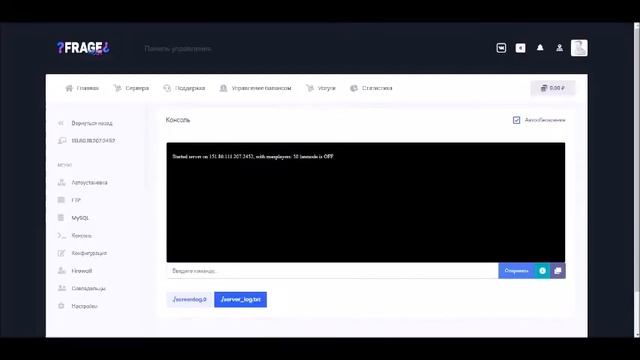This screenshot has width=640, height=360.
Task: Open Статистика in the top navigation
Action: click(371, 88)
